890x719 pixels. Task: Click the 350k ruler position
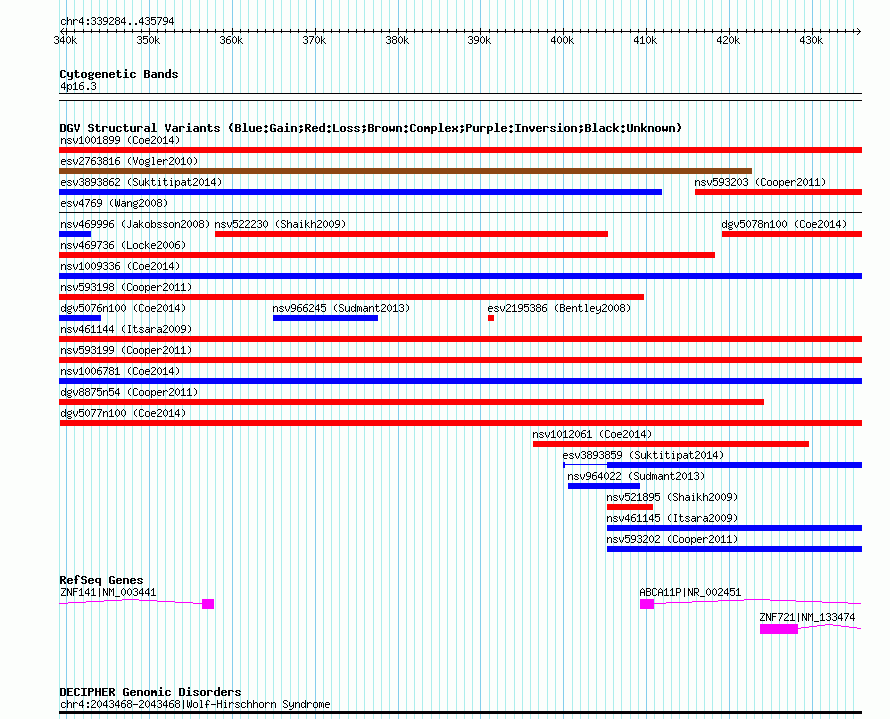pyautogui.click(x=148, y=40)
